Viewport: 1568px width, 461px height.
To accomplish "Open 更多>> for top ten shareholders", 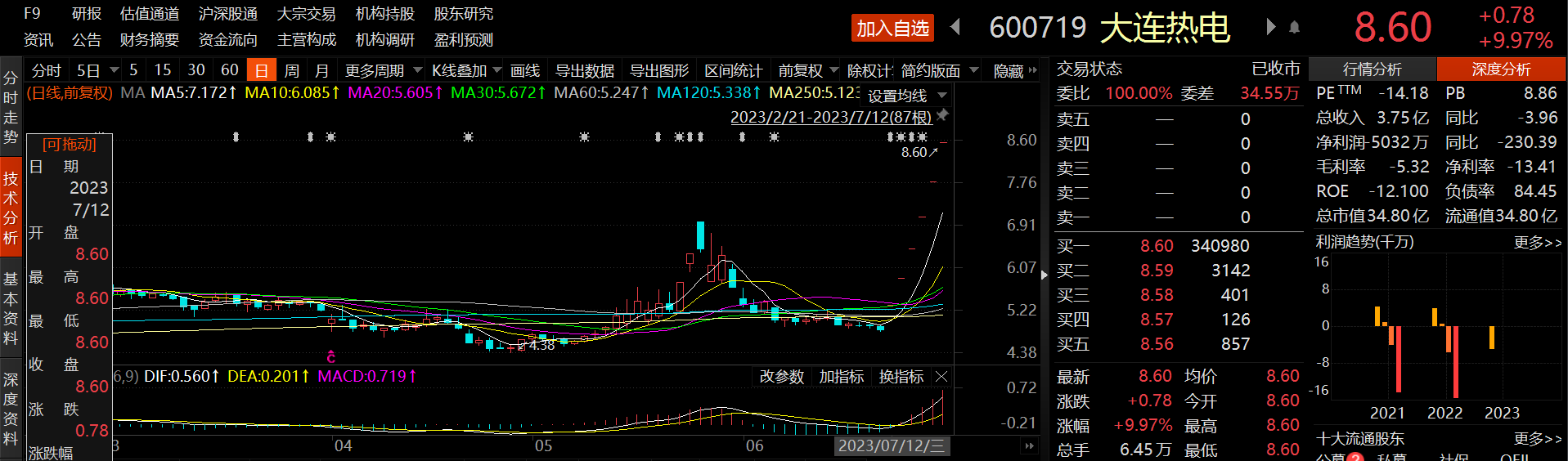I will pyautogui.click(x=1538, y=439).
